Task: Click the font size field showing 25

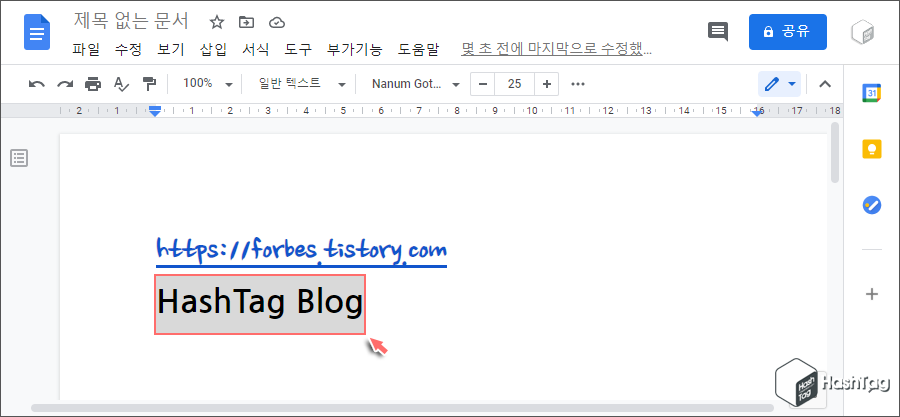Action: point(514,84)
